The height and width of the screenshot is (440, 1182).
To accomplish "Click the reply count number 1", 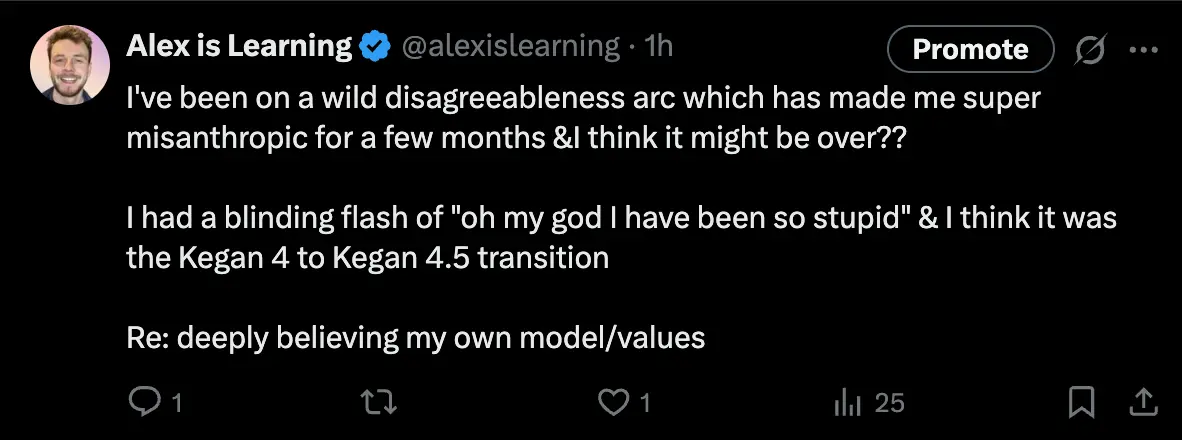I will pyautogui.click(x=177, y=403).
